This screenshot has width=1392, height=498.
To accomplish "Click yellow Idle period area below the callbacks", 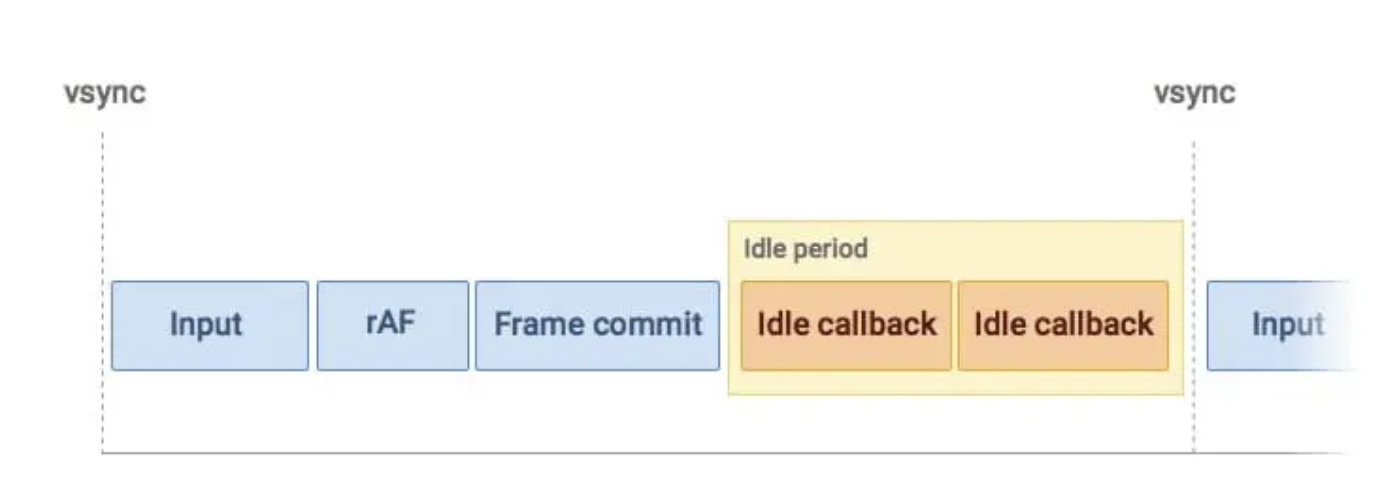I will tap(955, 383).
